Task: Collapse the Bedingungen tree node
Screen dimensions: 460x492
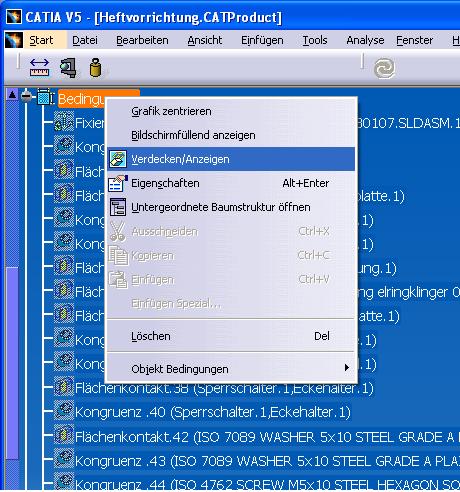Action: click(26, 97)
